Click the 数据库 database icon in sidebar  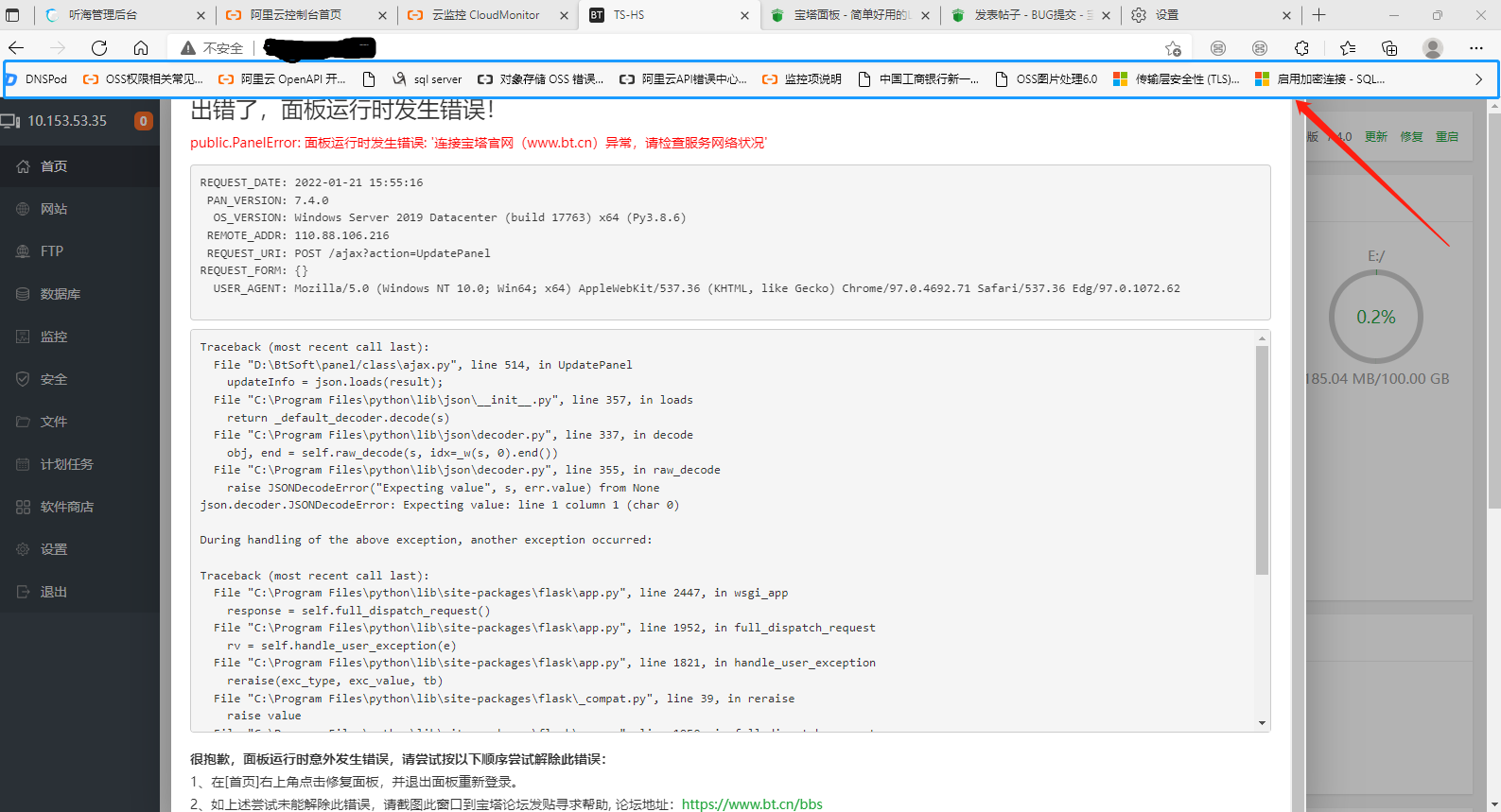pos(23,294)
